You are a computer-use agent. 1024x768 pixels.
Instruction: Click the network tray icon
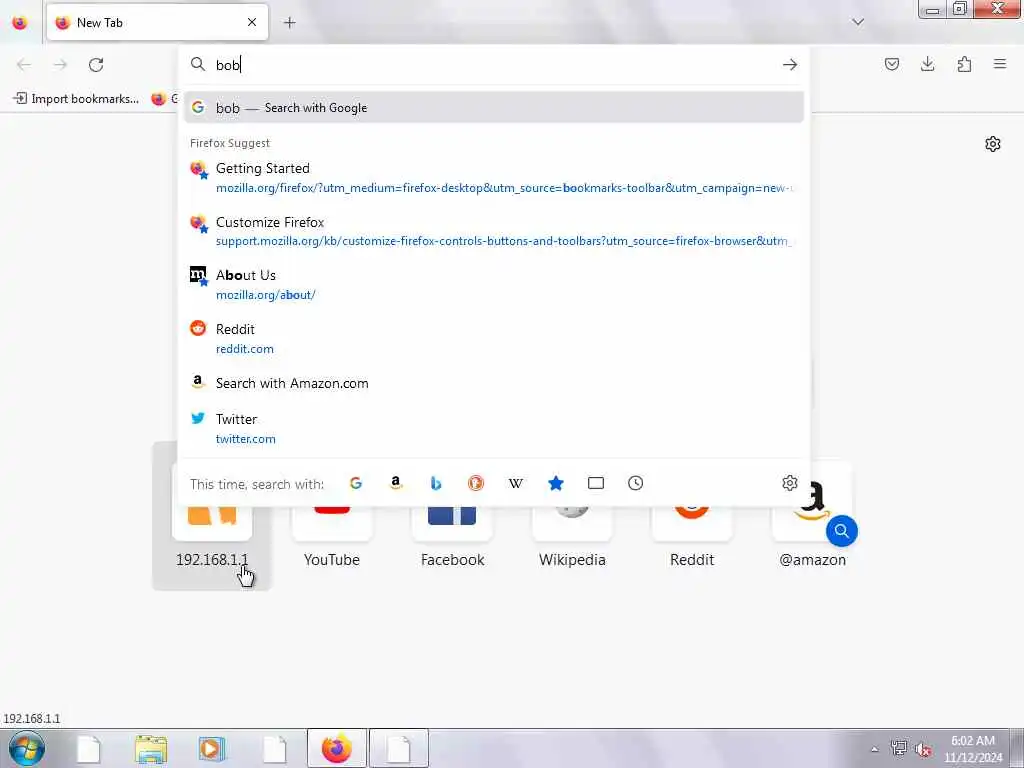pos(899,748)
